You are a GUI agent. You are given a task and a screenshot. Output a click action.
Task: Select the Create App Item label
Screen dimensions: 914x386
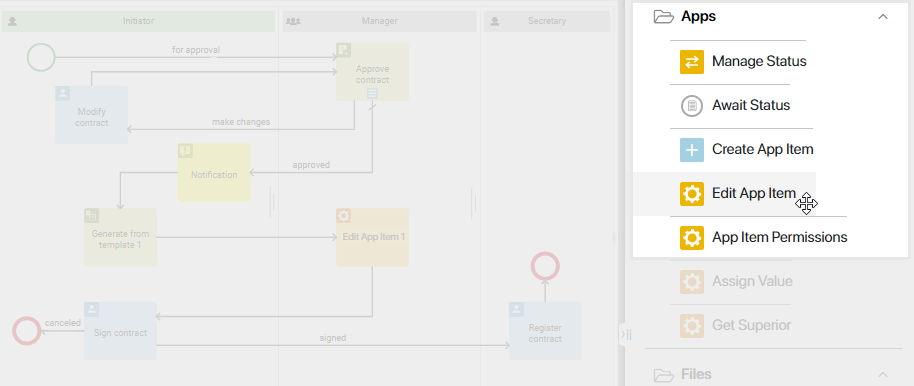(x=762, y=149)
